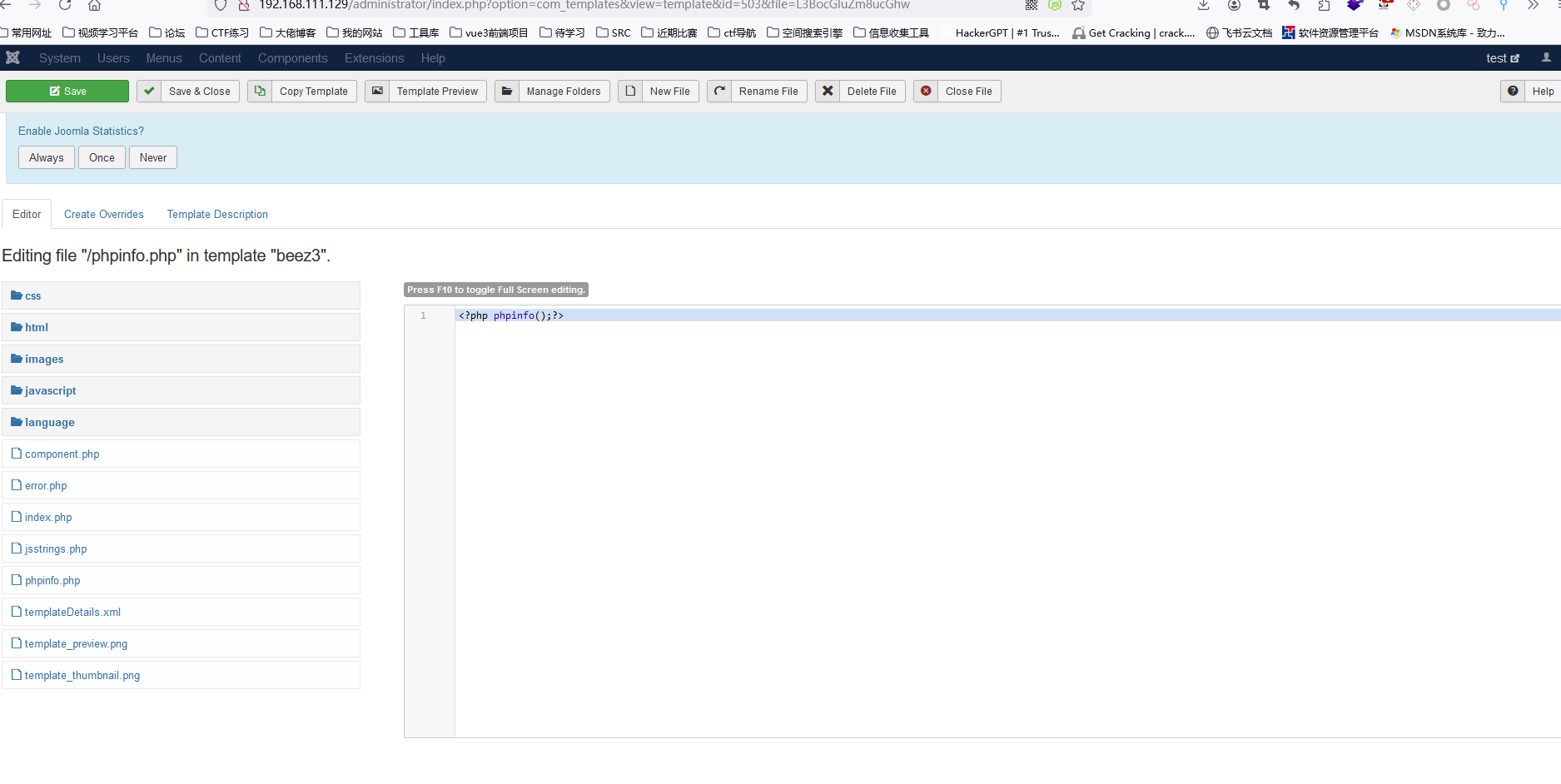Open the user account menu icon
1561x784 pixels.
point(1546,58)
